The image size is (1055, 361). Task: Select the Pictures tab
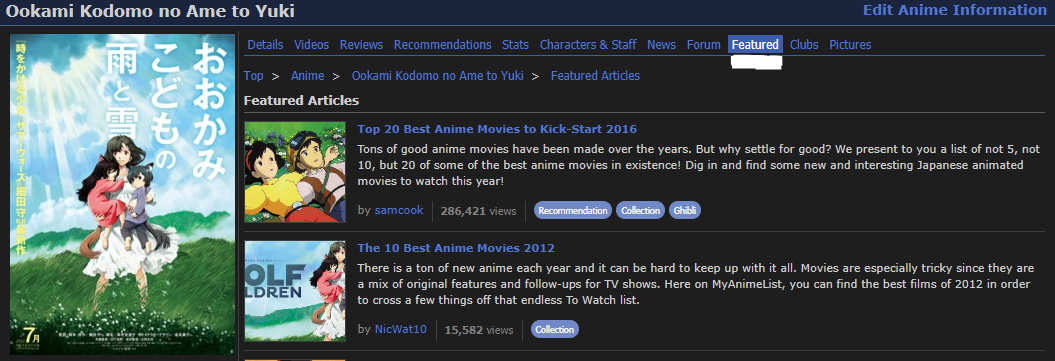pos(850,44)
